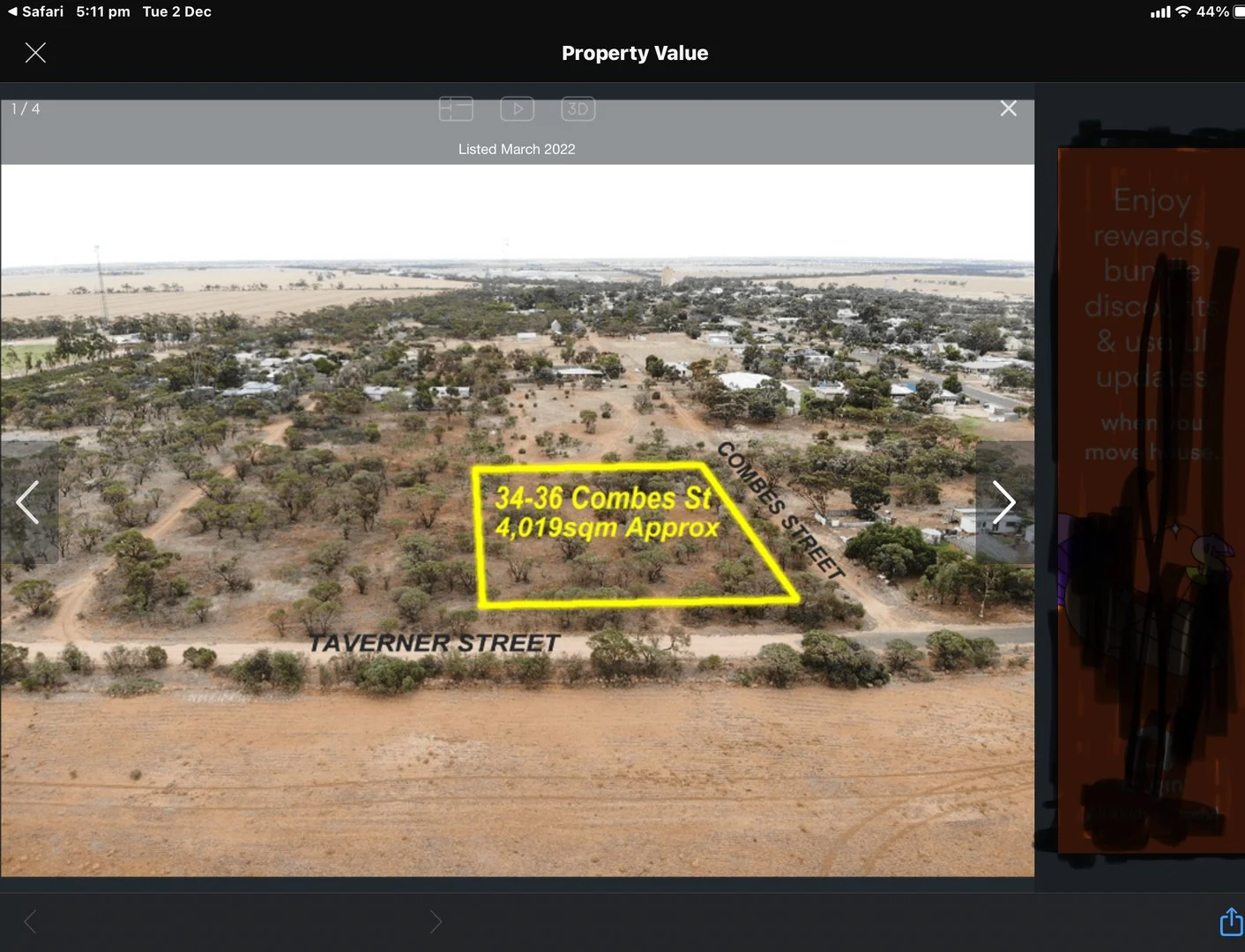1245x952 pixels.
Task: Return to Safari via back link
Action: (x=35, y=11)
